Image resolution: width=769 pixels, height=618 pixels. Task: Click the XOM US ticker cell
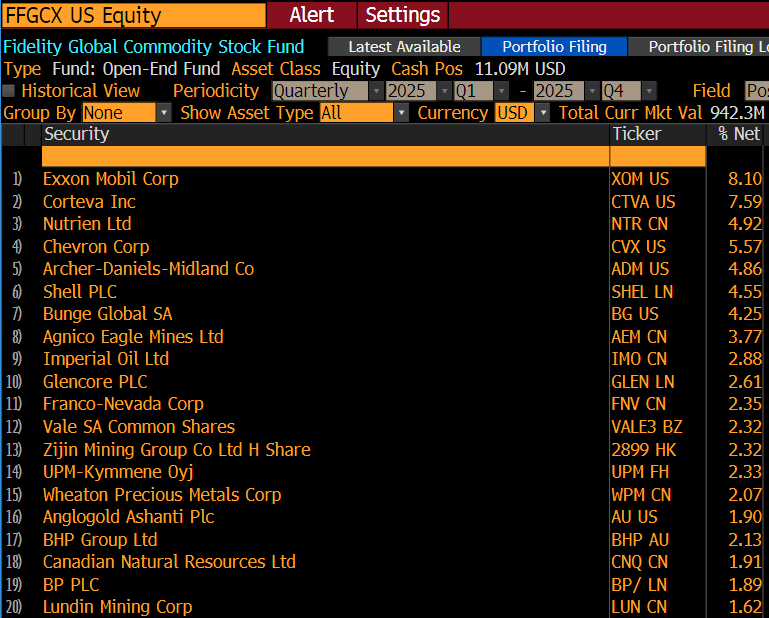click(x=640, y=179)
